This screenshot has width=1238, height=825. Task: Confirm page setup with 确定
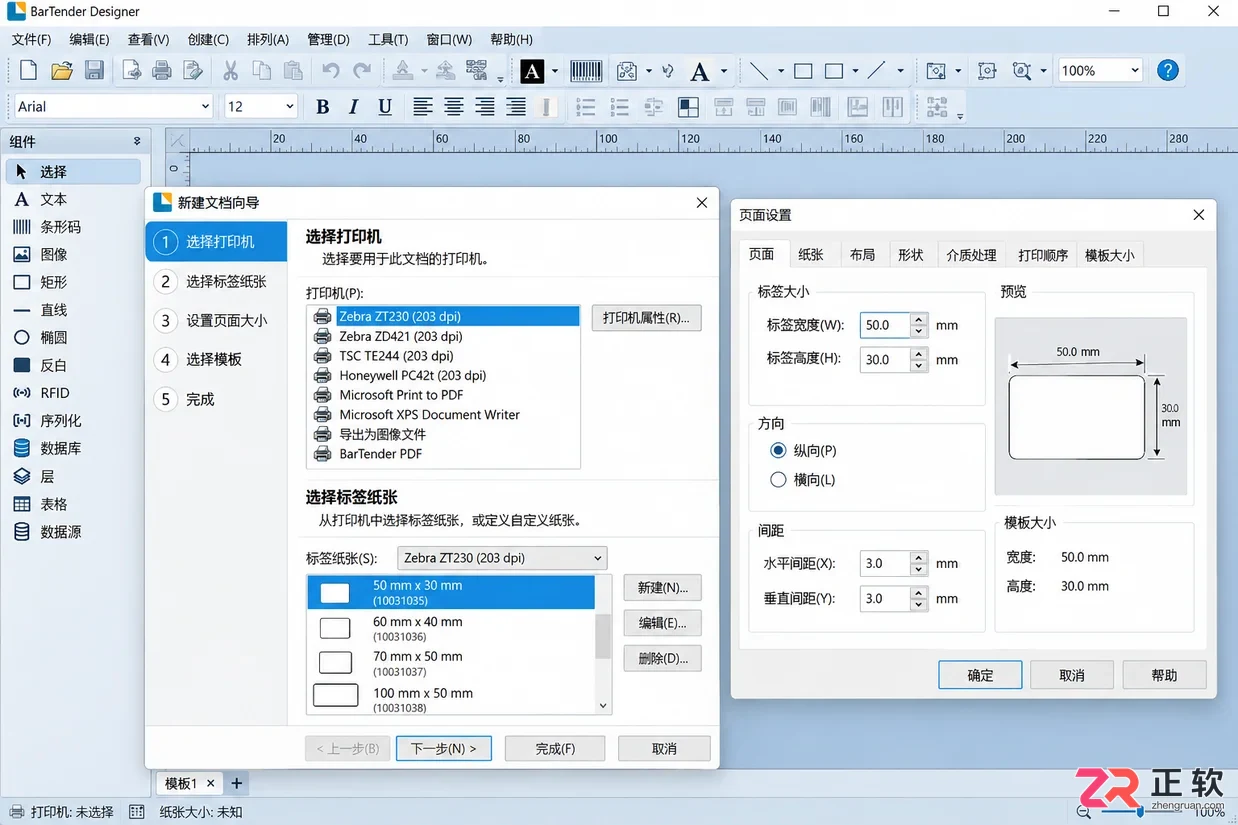pos(980,675)
